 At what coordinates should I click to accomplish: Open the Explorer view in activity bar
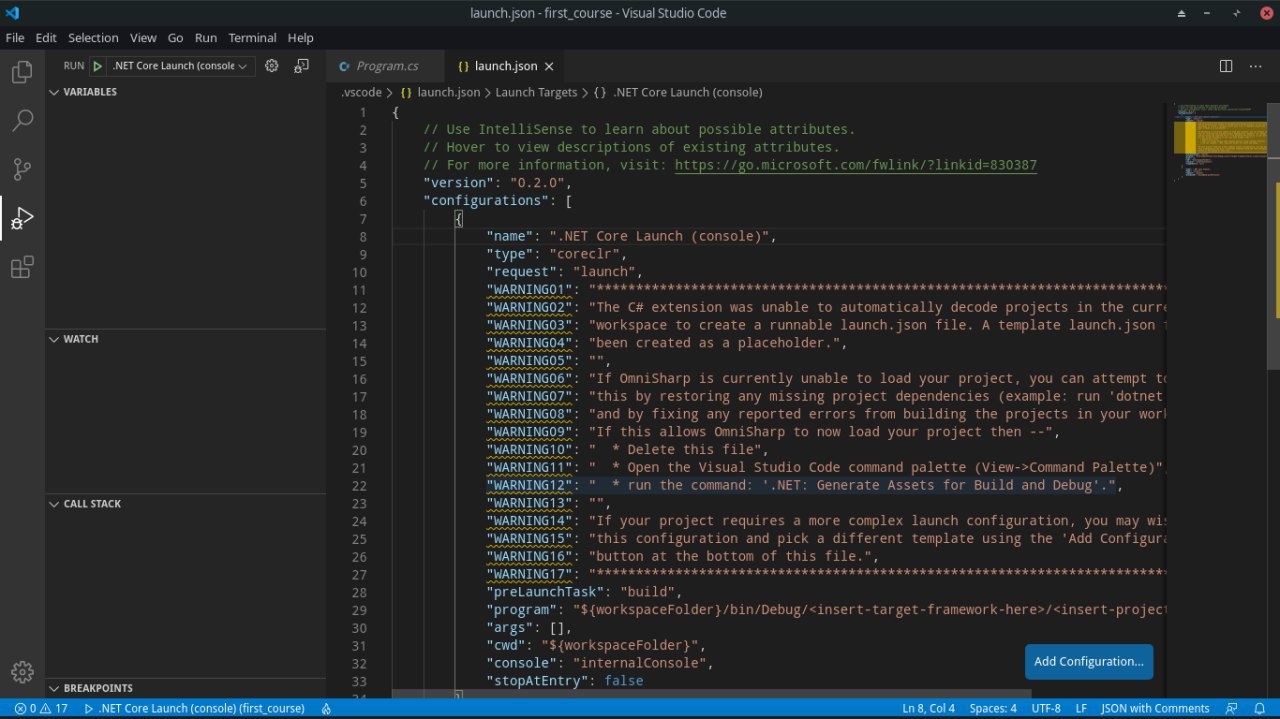click(x=22, y=72)
